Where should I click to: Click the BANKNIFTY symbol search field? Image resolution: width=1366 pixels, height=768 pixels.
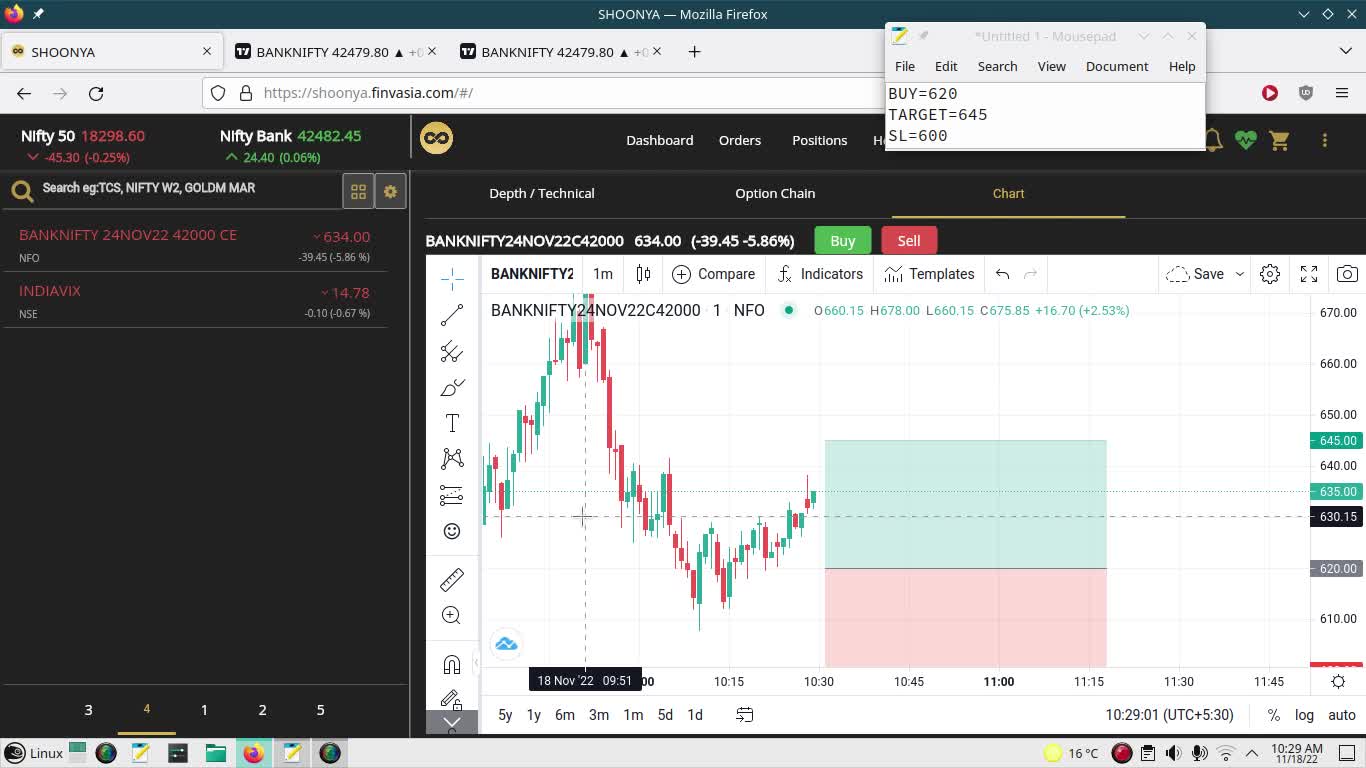tap(532, 274)
